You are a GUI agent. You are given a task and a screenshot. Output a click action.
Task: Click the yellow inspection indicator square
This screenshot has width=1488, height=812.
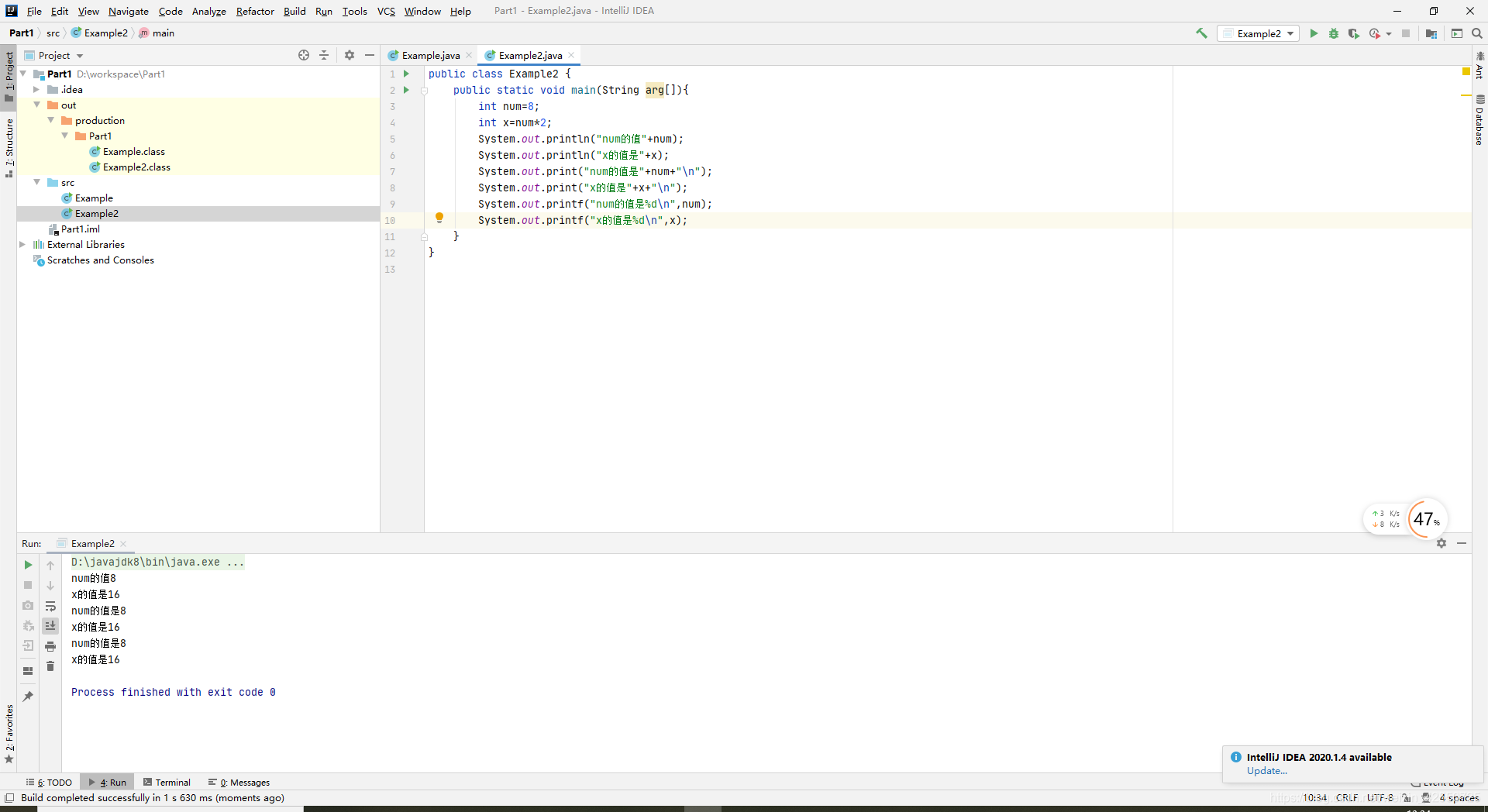tap(1466, 71)
